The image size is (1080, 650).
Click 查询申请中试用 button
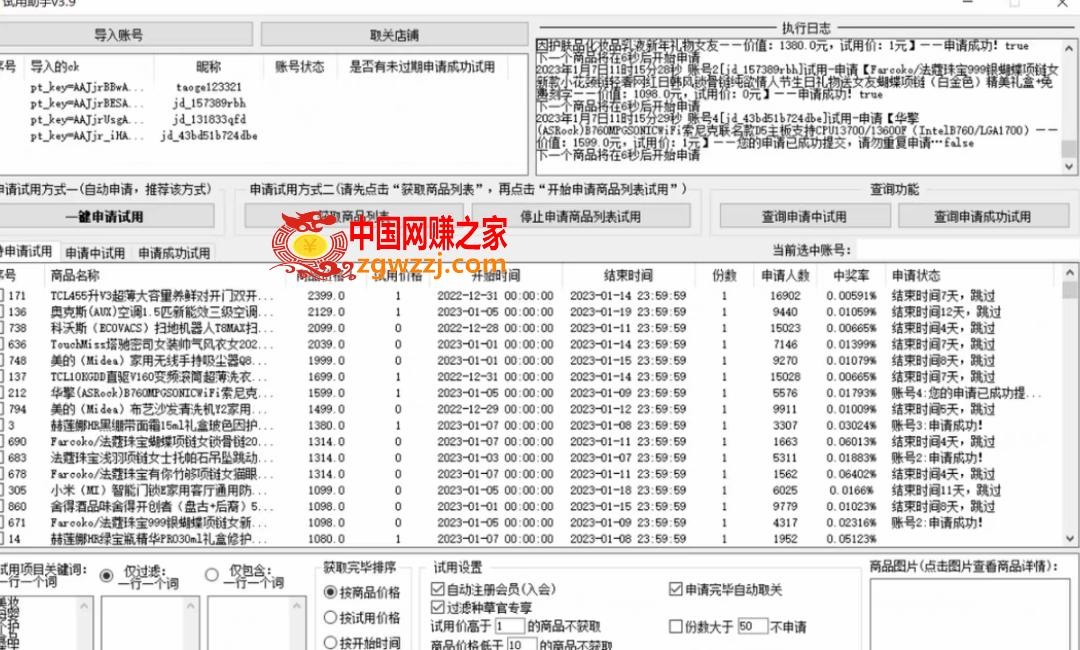[x=804, y=216]
